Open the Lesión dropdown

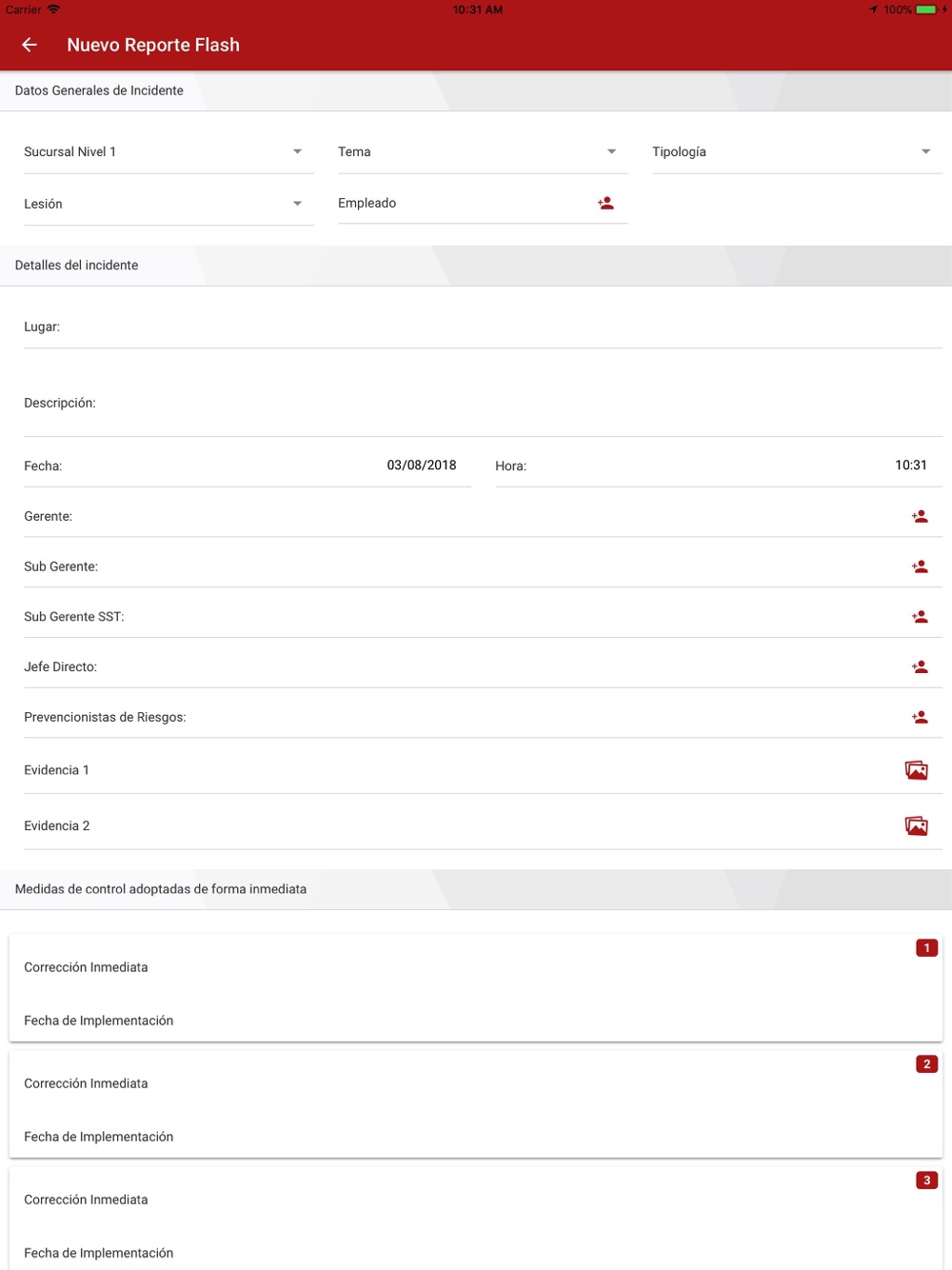coord(169,204)
